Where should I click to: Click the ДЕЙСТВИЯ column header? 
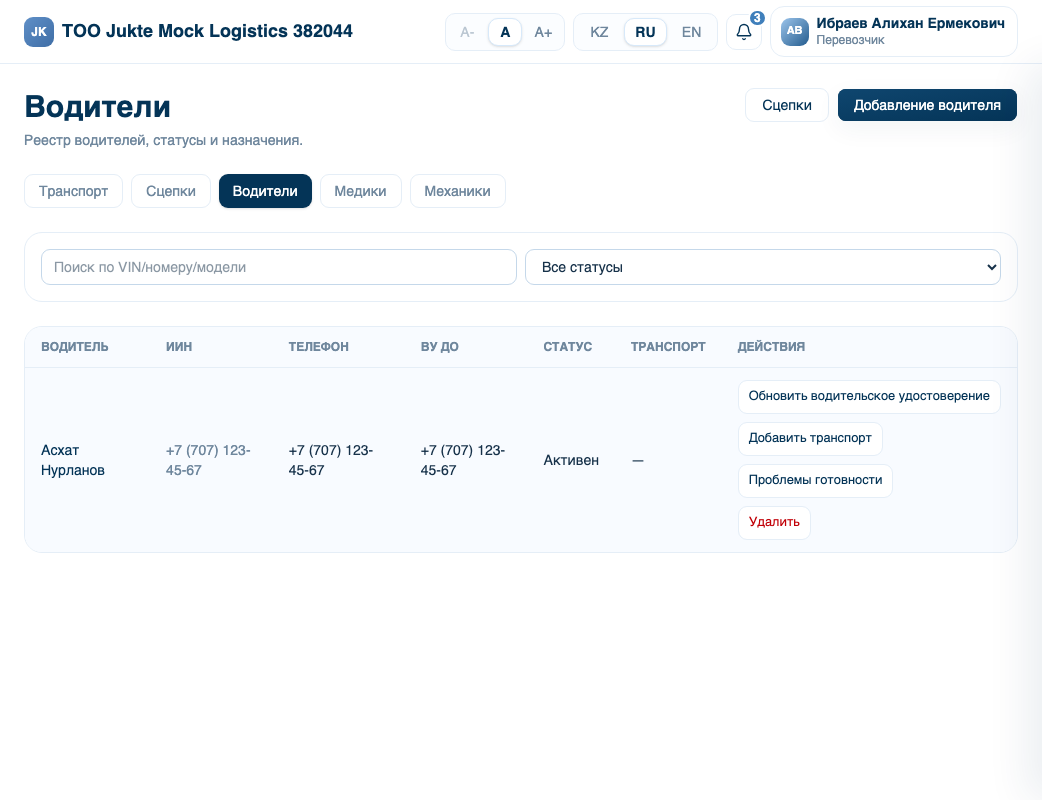771,347
